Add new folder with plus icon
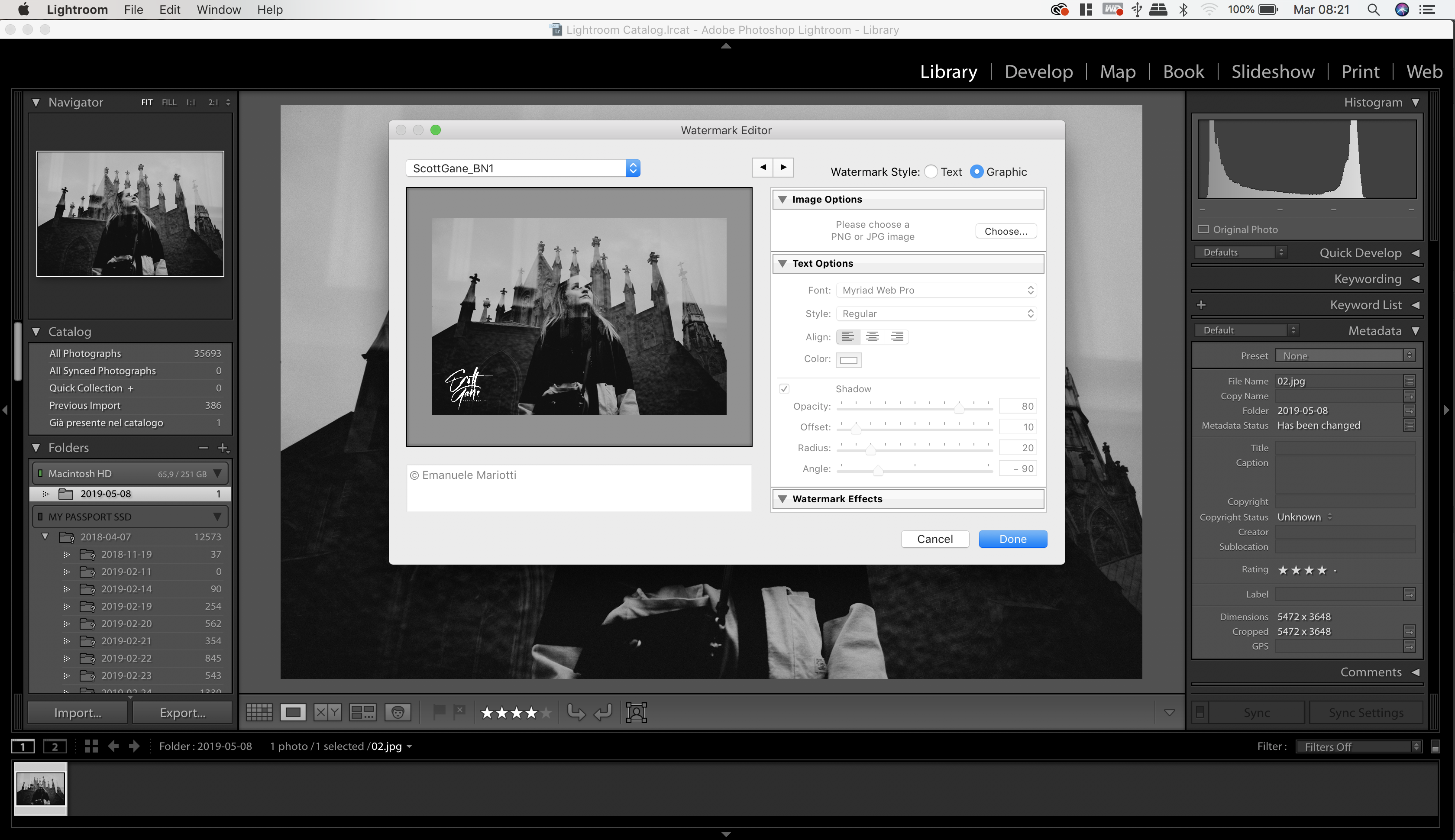This screenshot has width=1455, height=840. [223, 448]
